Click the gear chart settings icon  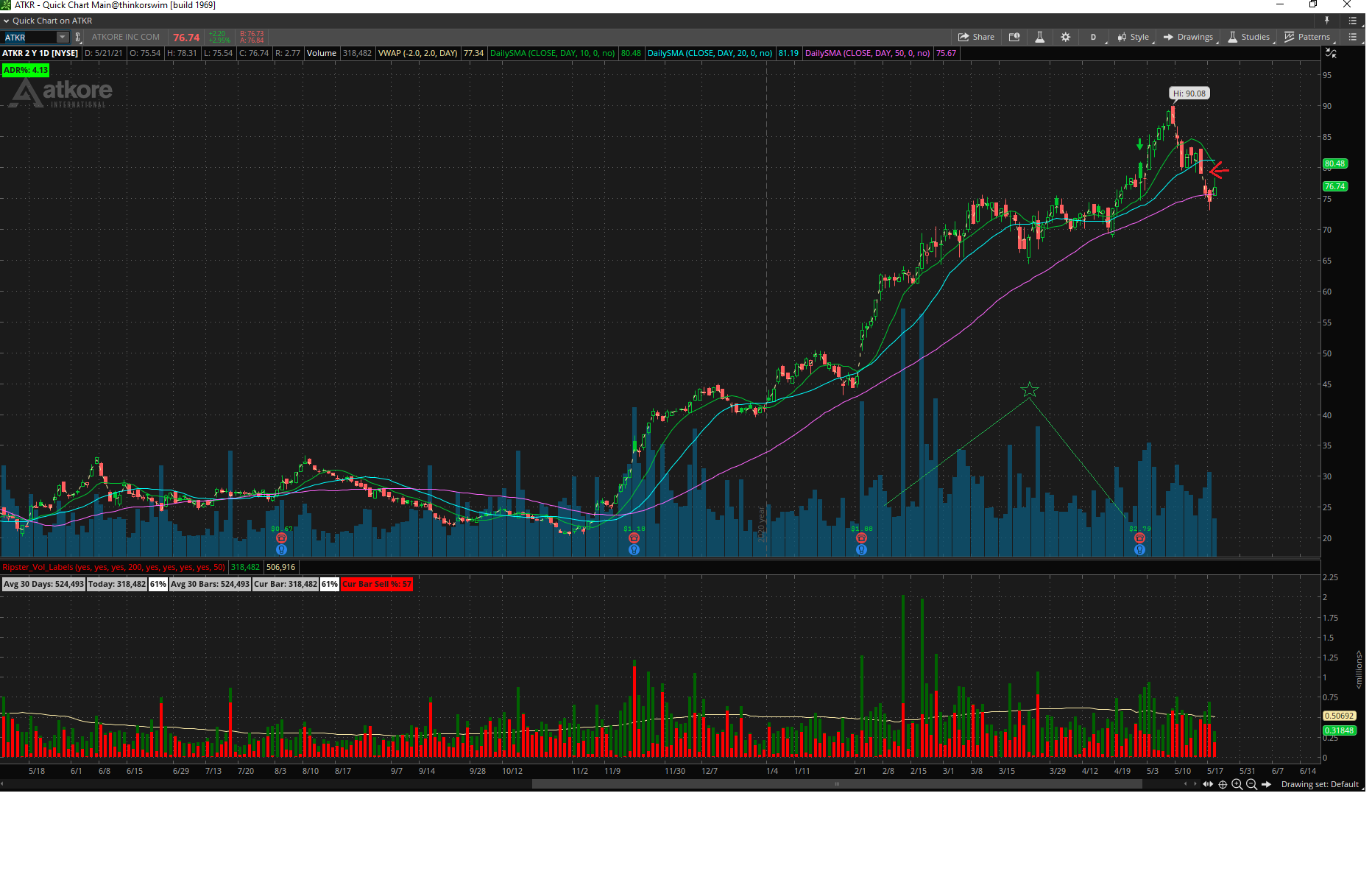click(x=1065, y=37)
